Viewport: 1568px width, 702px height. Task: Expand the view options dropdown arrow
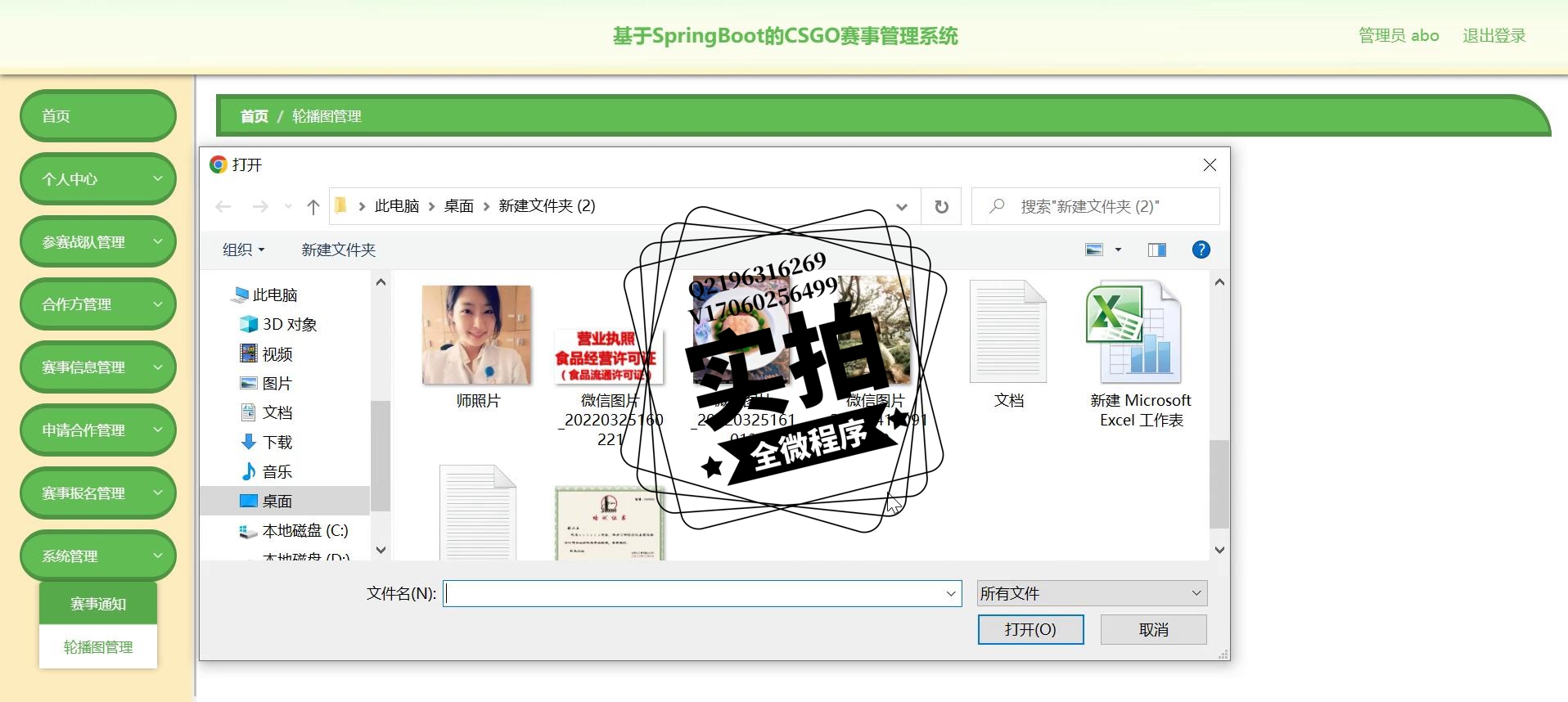[x=1118, y=250]
